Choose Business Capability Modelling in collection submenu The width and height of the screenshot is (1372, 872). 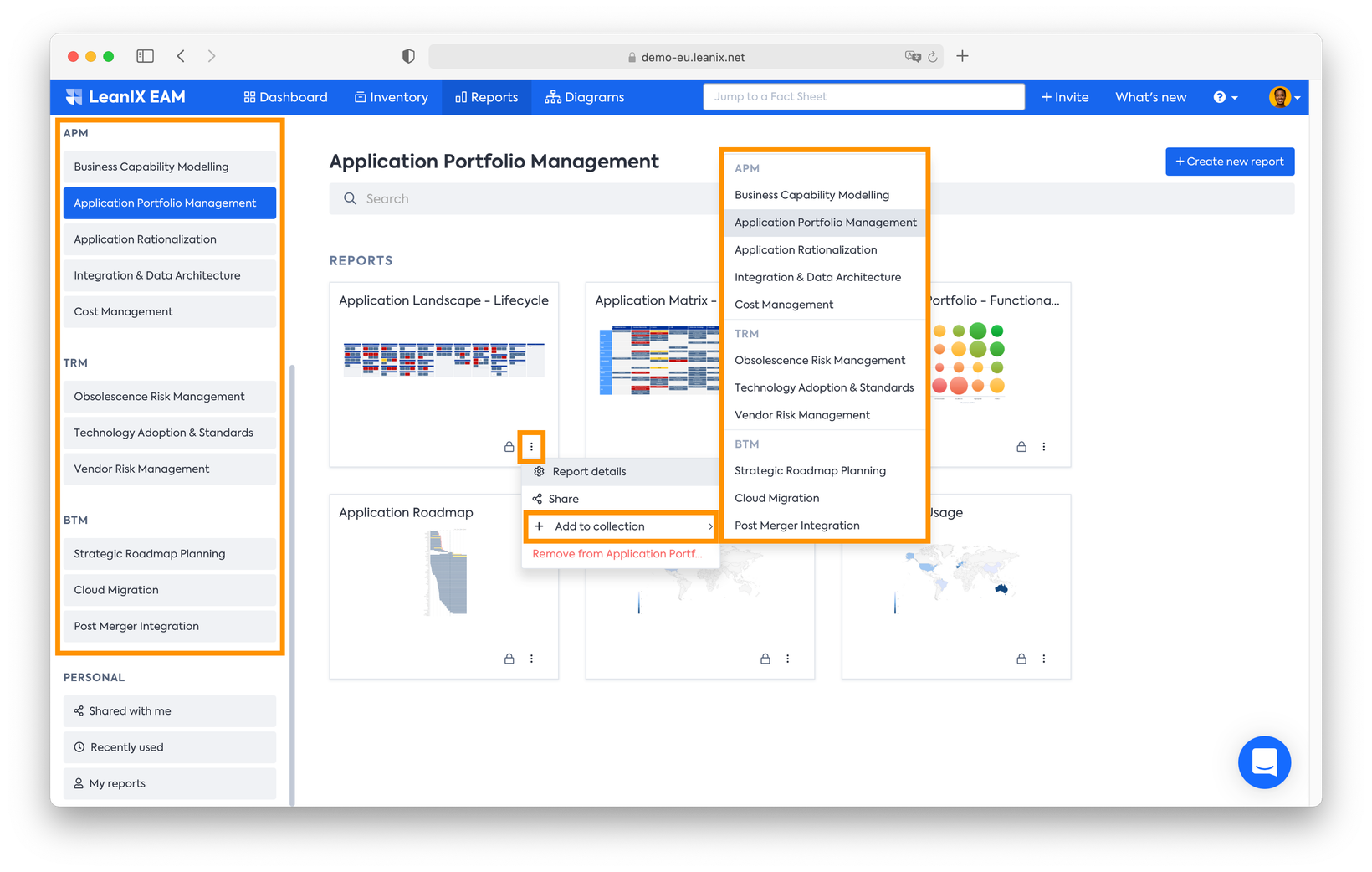point(825,195)
